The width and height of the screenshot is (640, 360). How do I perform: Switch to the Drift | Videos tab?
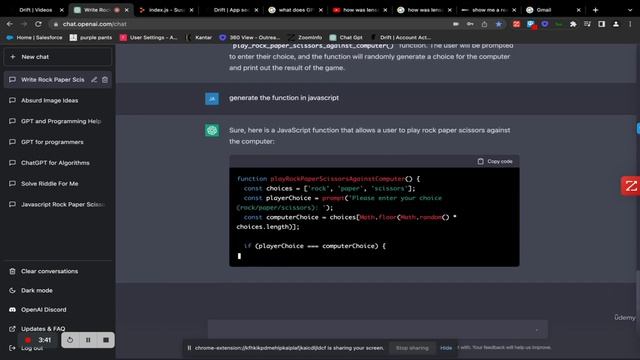click(x=36, y=10)
